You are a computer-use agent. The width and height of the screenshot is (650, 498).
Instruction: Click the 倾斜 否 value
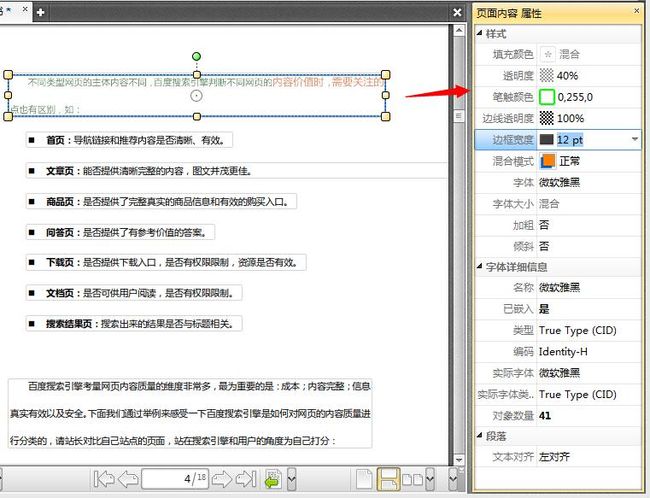tap(544, 246)
